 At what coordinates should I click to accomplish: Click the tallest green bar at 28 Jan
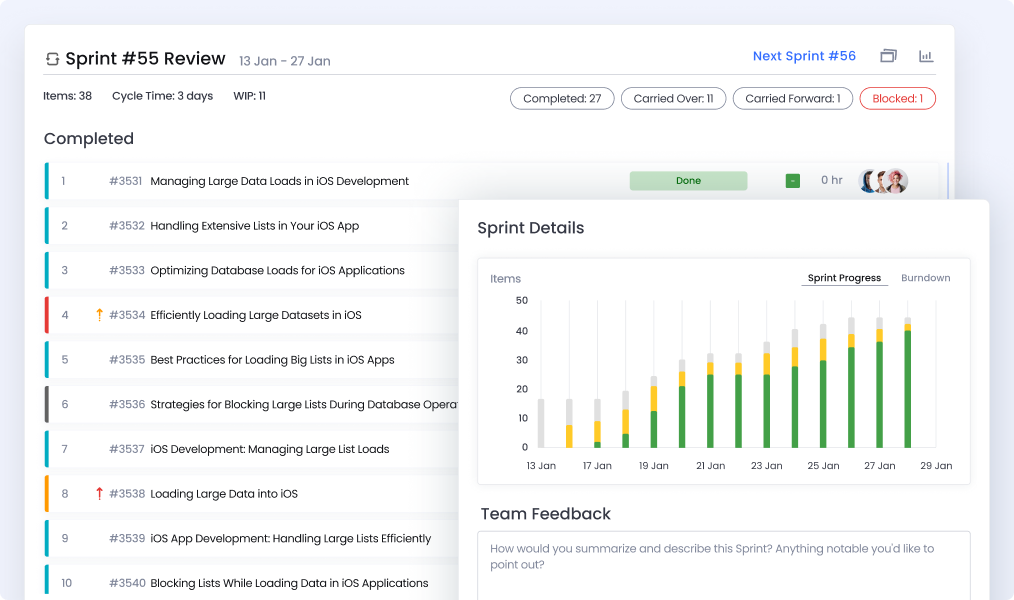pyautogui.click(x=908, y=390)
